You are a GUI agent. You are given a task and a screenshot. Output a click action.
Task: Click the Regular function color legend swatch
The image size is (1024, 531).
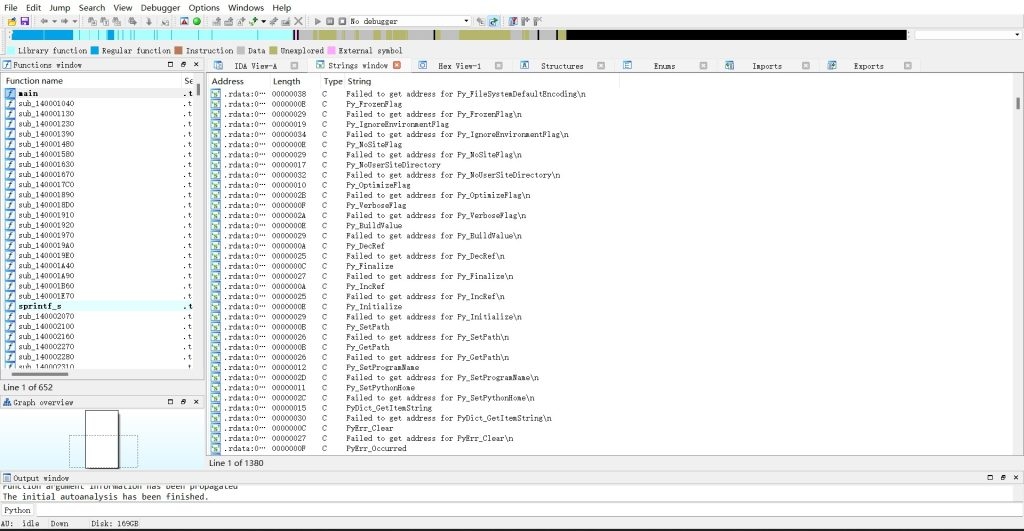click(x=95, y=50)
